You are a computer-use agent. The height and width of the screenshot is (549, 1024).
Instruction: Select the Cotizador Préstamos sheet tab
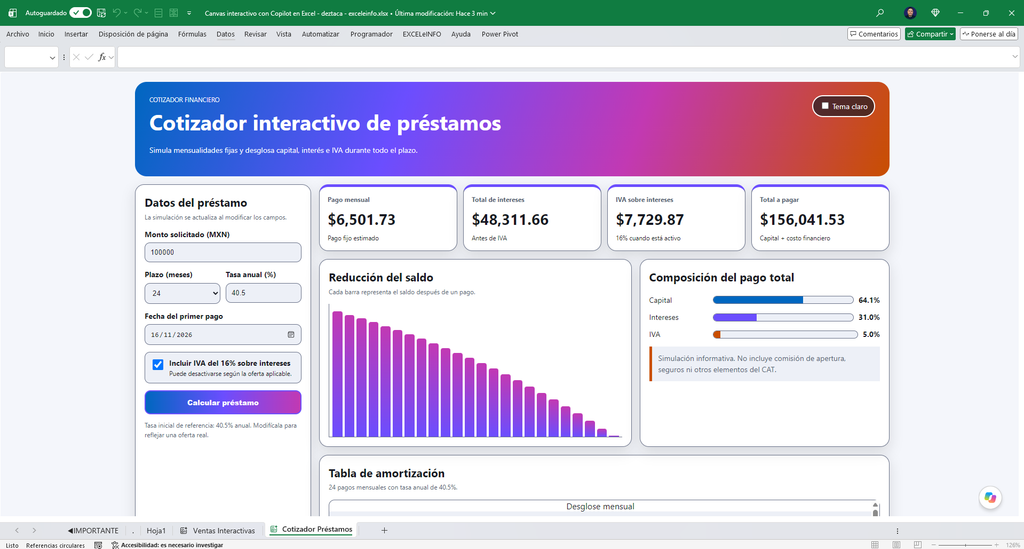coord(311,529)
